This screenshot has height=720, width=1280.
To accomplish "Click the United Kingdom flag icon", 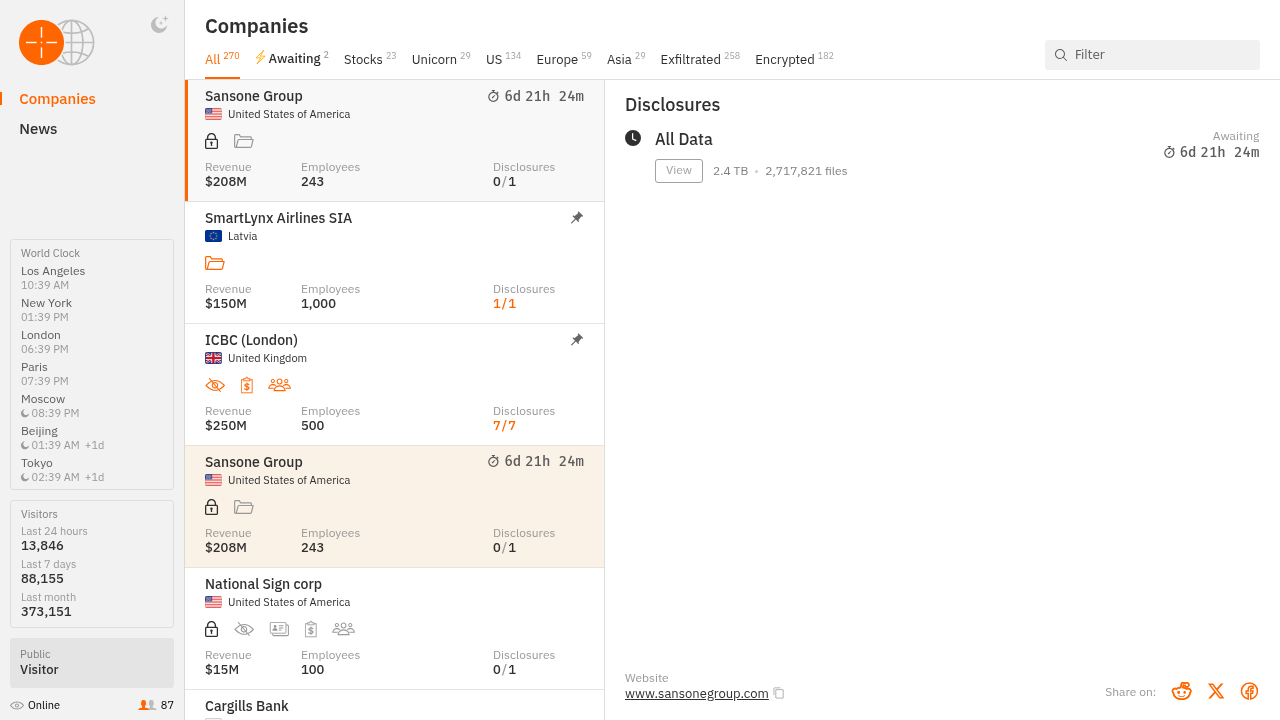I will [213, 358].
